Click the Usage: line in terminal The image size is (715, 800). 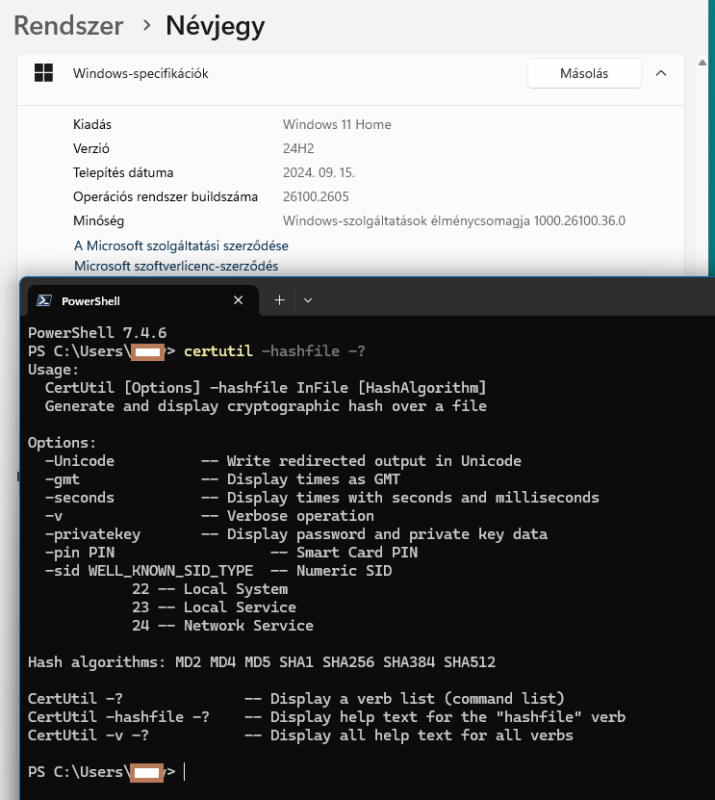pyautogui.click(x=53, y=369)
